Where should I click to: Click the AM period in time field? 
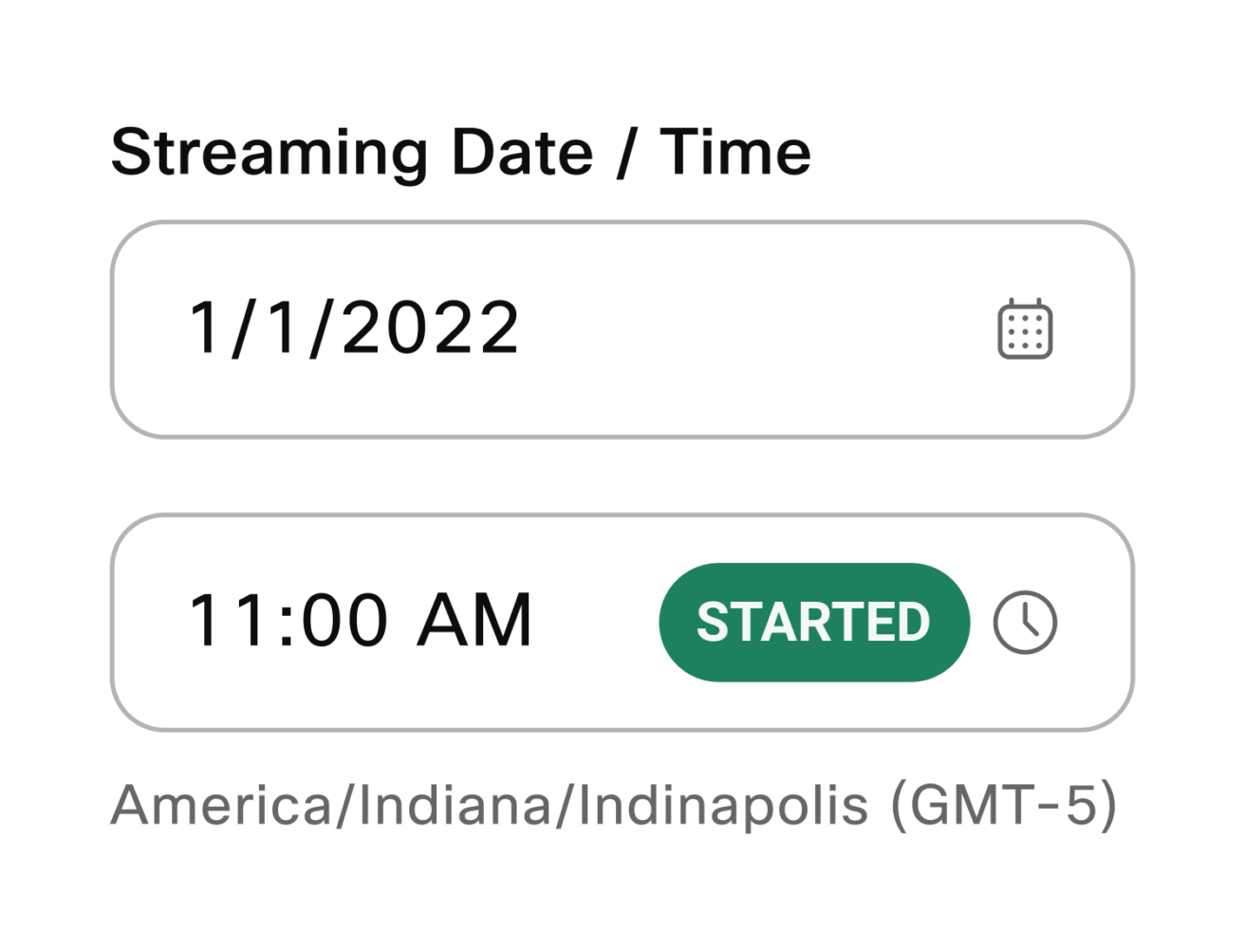click(x=475, y=622)
